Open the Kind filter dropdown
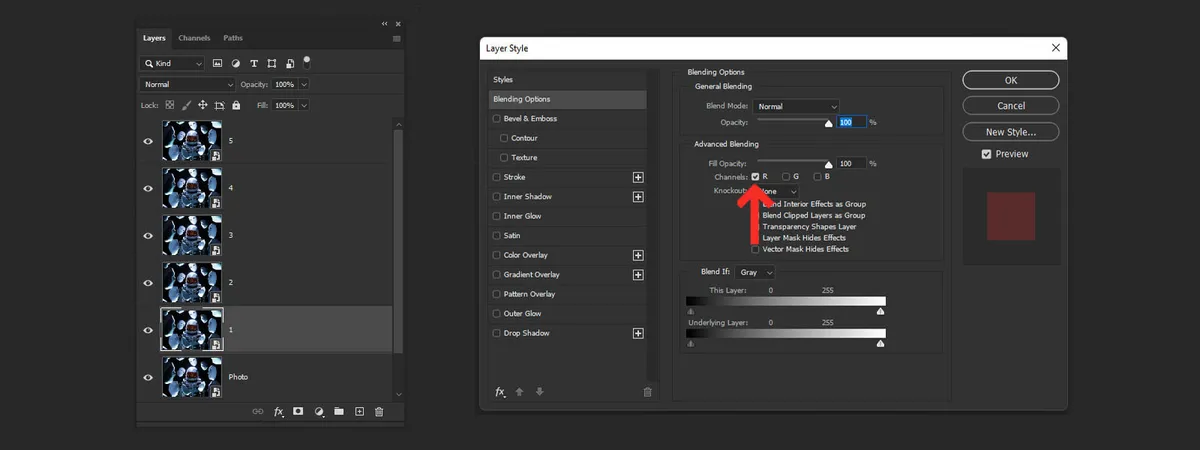This screenshot has width=1200, height=450. click(173, 63)
